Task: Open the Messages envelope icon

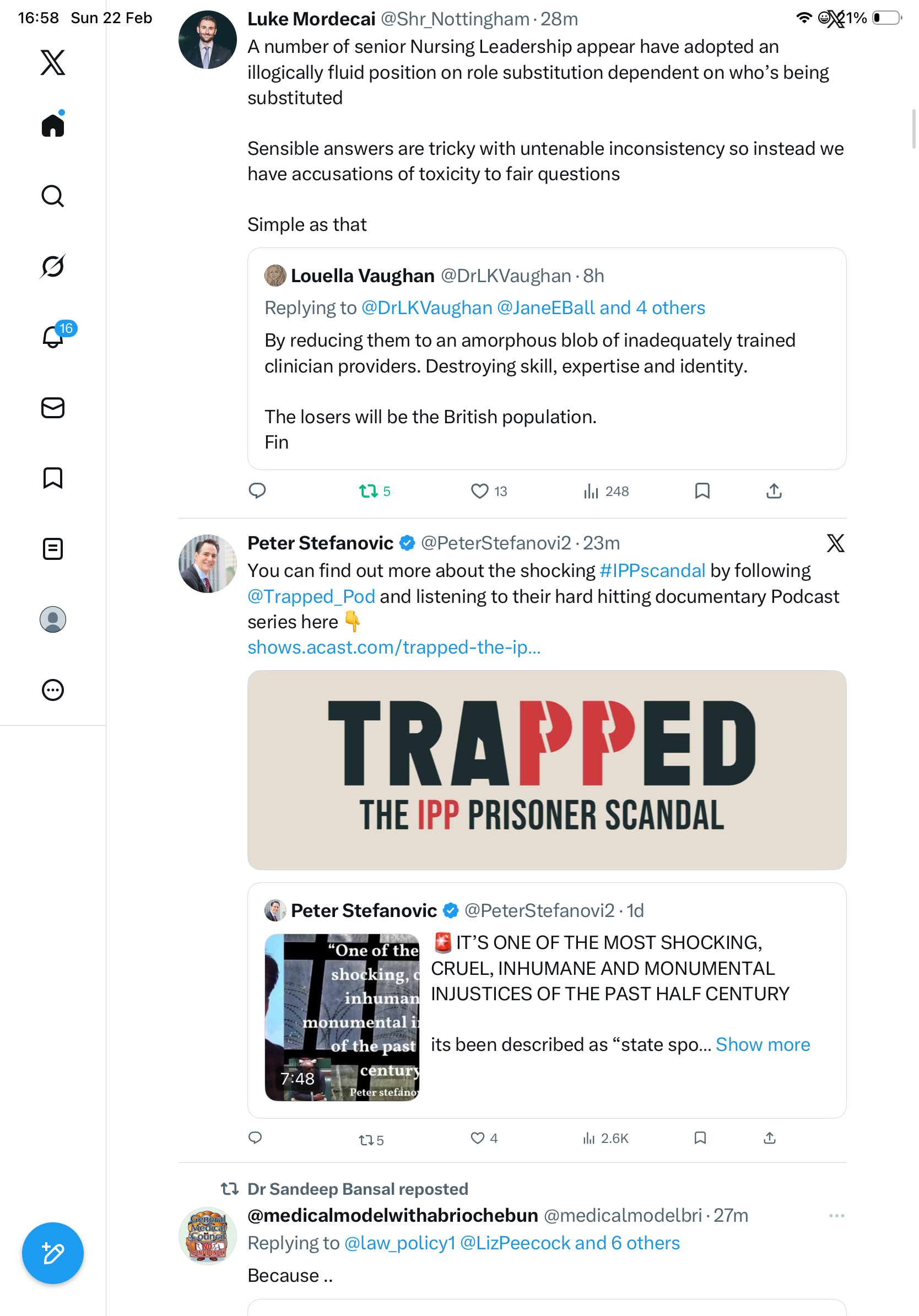Action: [x=53, y=407]
